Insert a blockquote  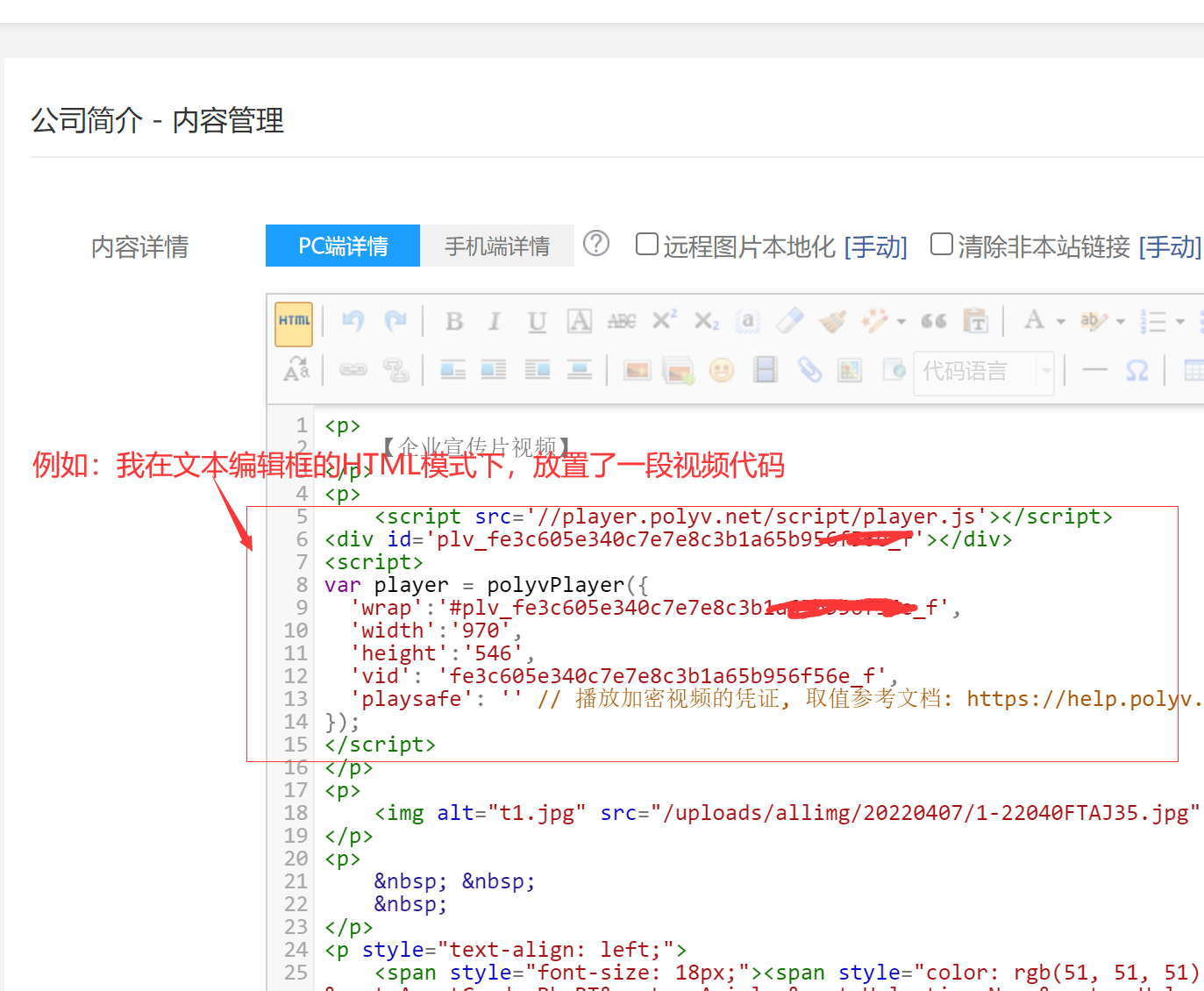click(934, 321)
